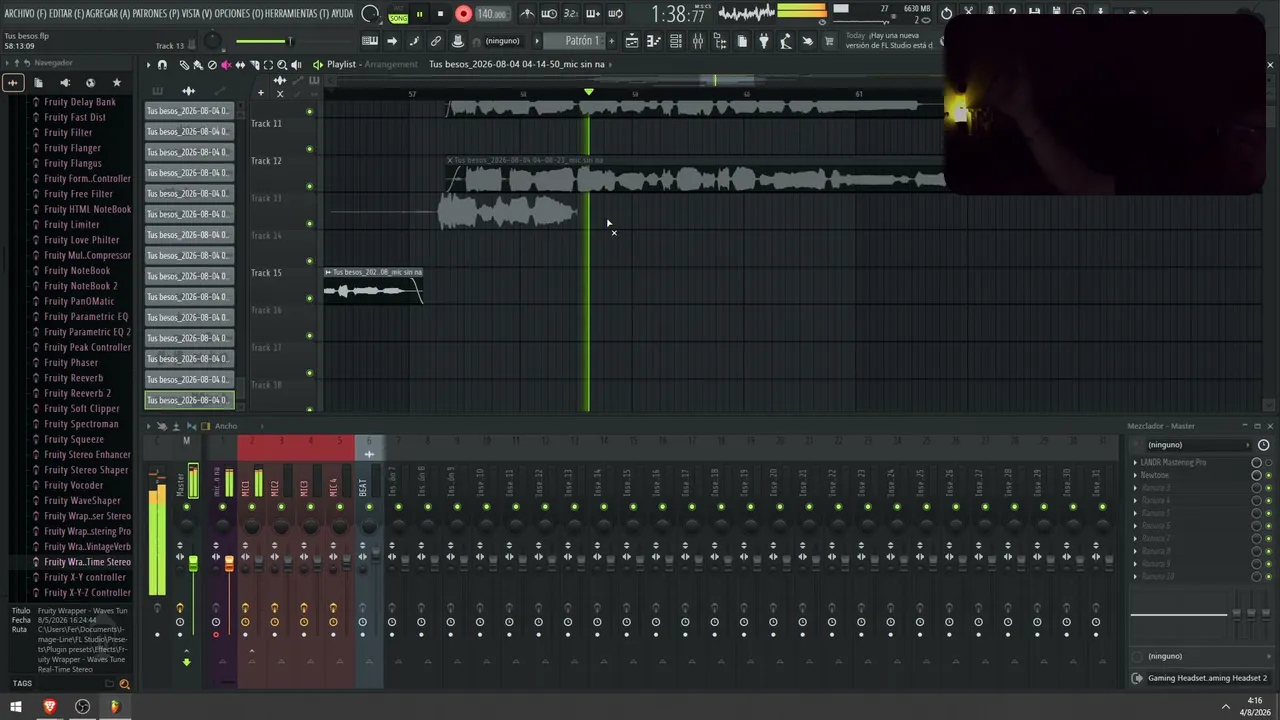Viewport: 1280px width, 720px height.
Task: Open the Browser view icon
Action: pyautogui.click(x=720, y=41)
